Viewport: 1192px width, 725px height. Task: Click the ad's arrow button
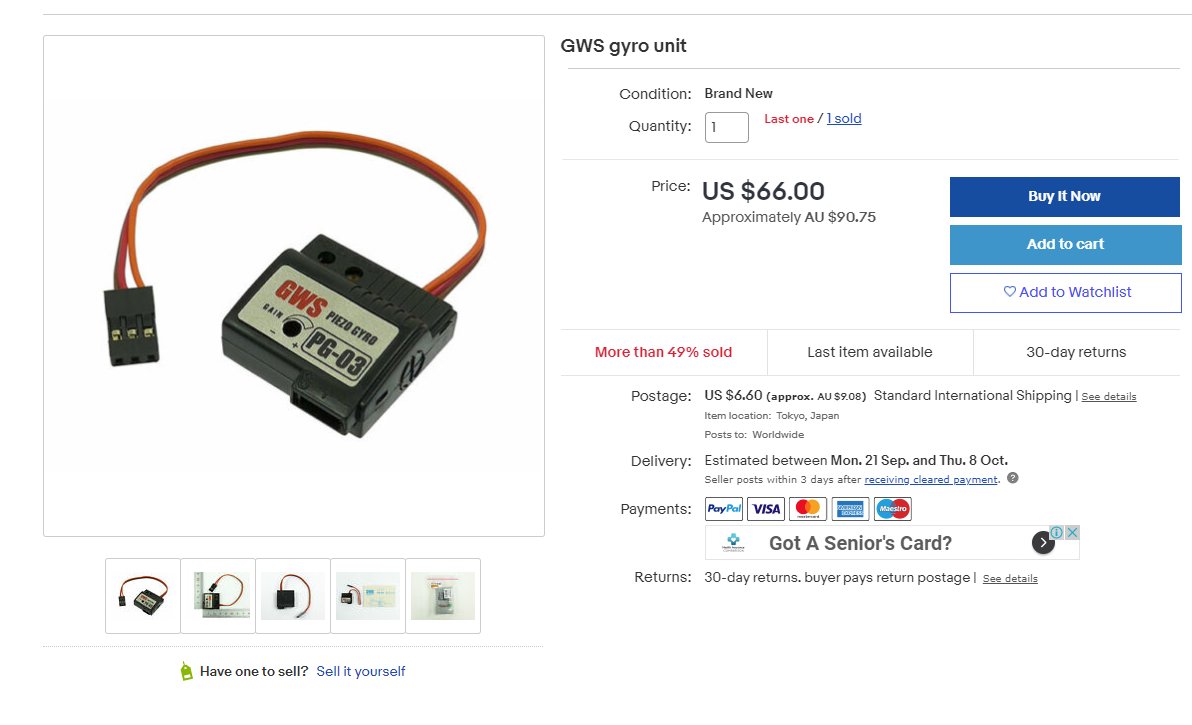[x=1043, y=543]
